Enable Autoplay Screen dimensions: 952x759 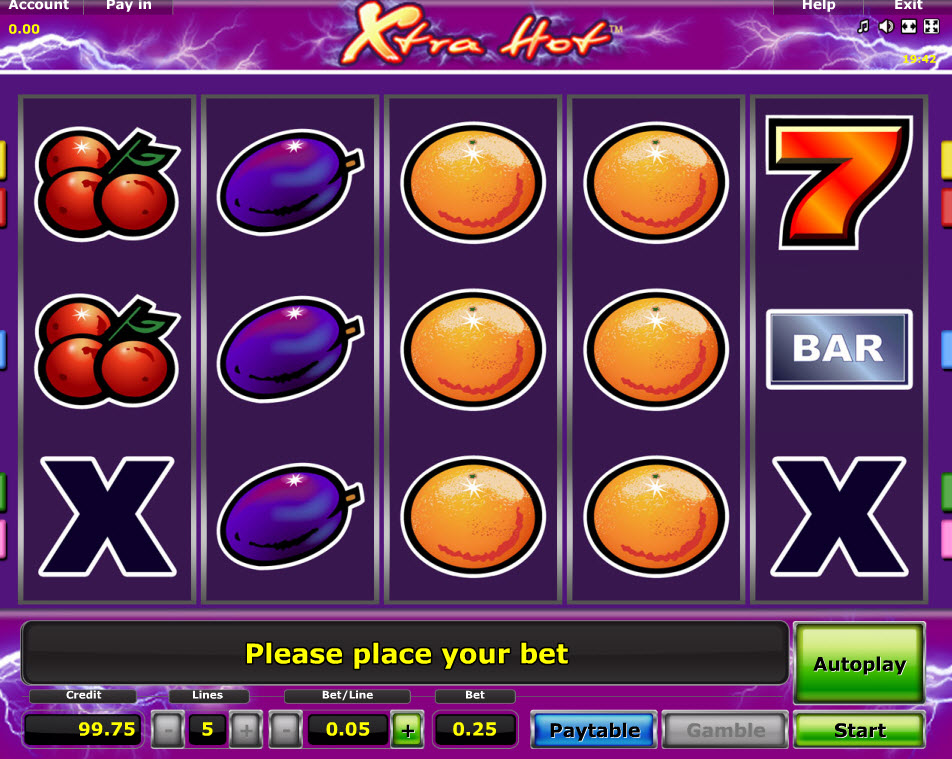[860, 664]
